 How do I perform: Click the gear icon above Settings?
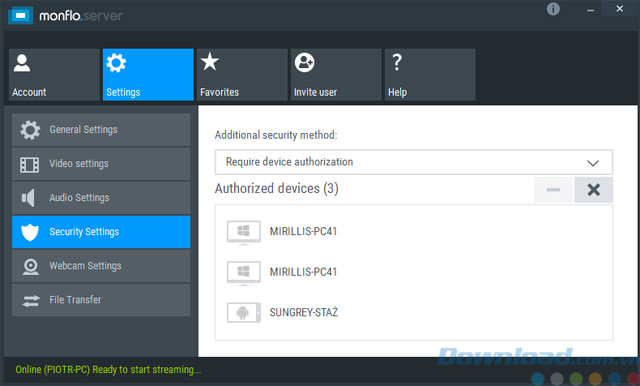tap(116, 63)
